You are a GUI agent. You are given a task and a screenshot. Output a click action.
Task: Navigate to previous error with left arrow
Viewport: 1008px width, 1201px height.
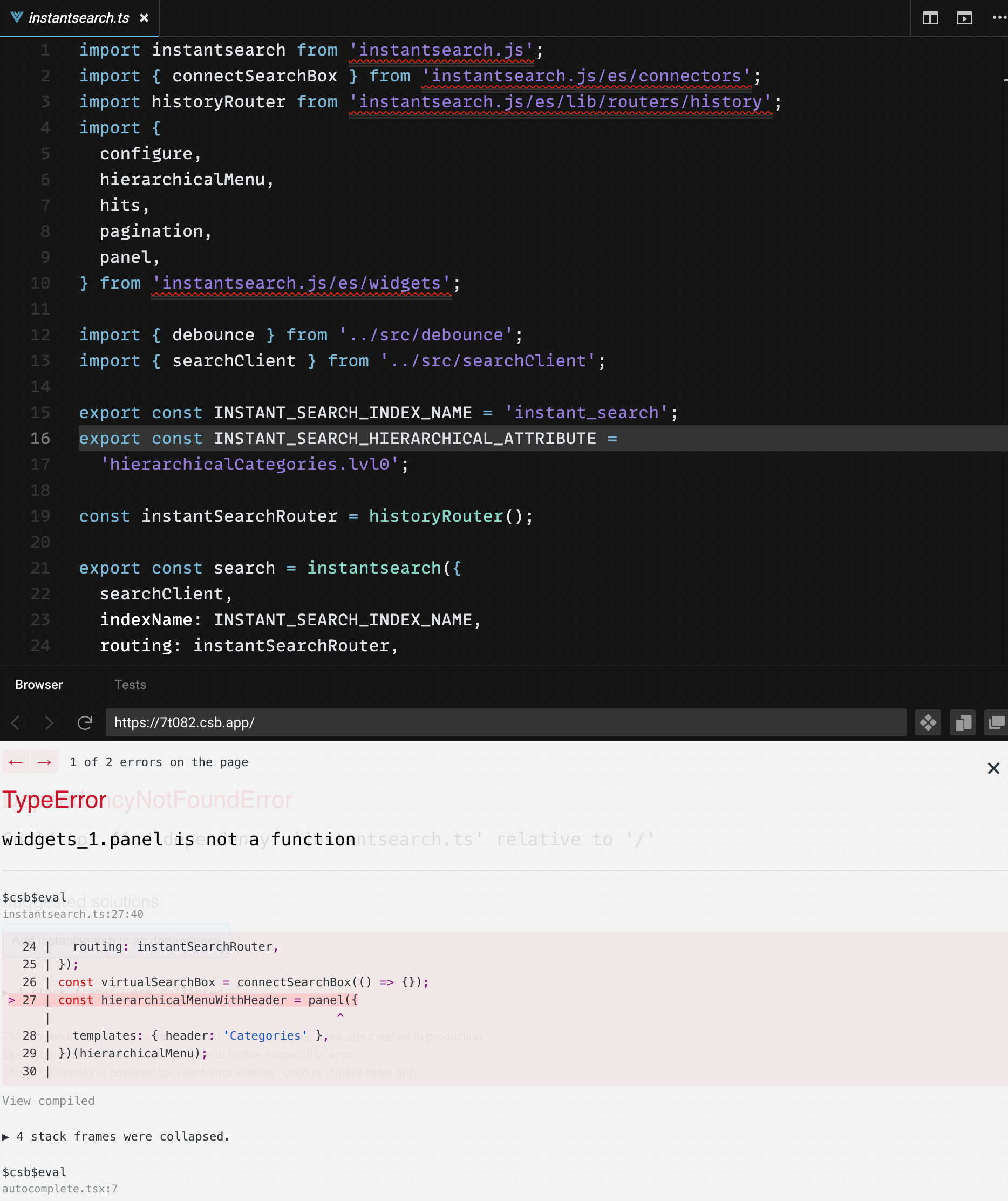[x=16, y=762]
